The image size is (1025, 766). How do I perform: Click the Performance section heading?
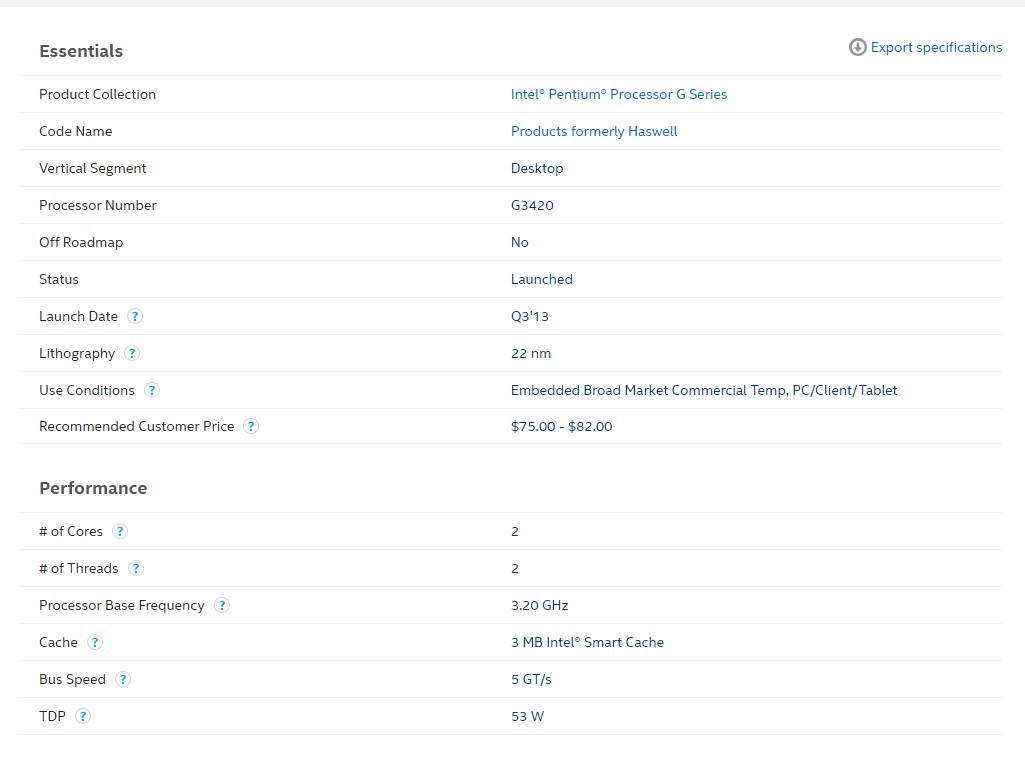click(x=93, y=488)
